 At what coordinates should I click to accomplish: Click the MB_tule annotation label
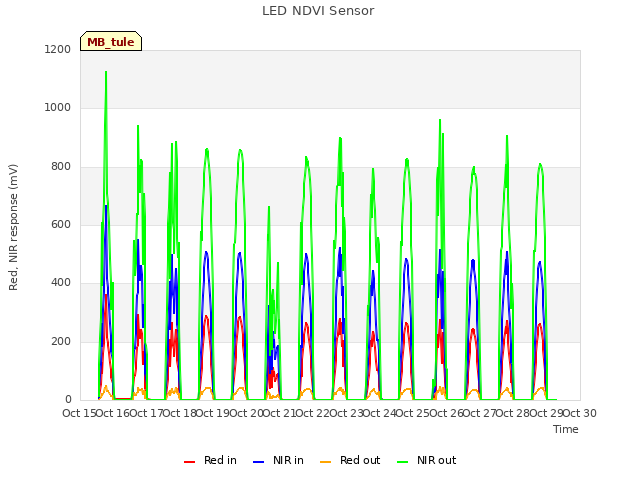111,41
